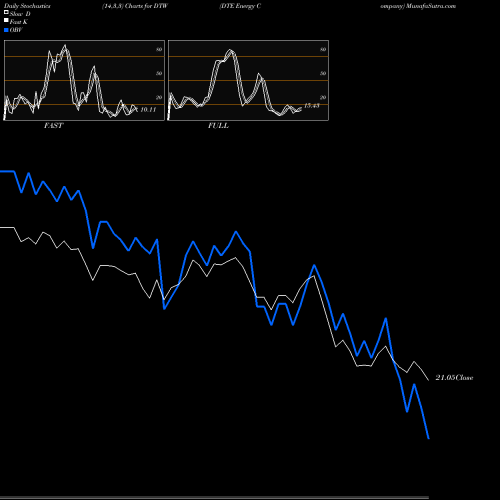This screenshot has height=500, width=500.
Task: Click the 80 level label in FAST chart
Action: (x=159, y=49)
